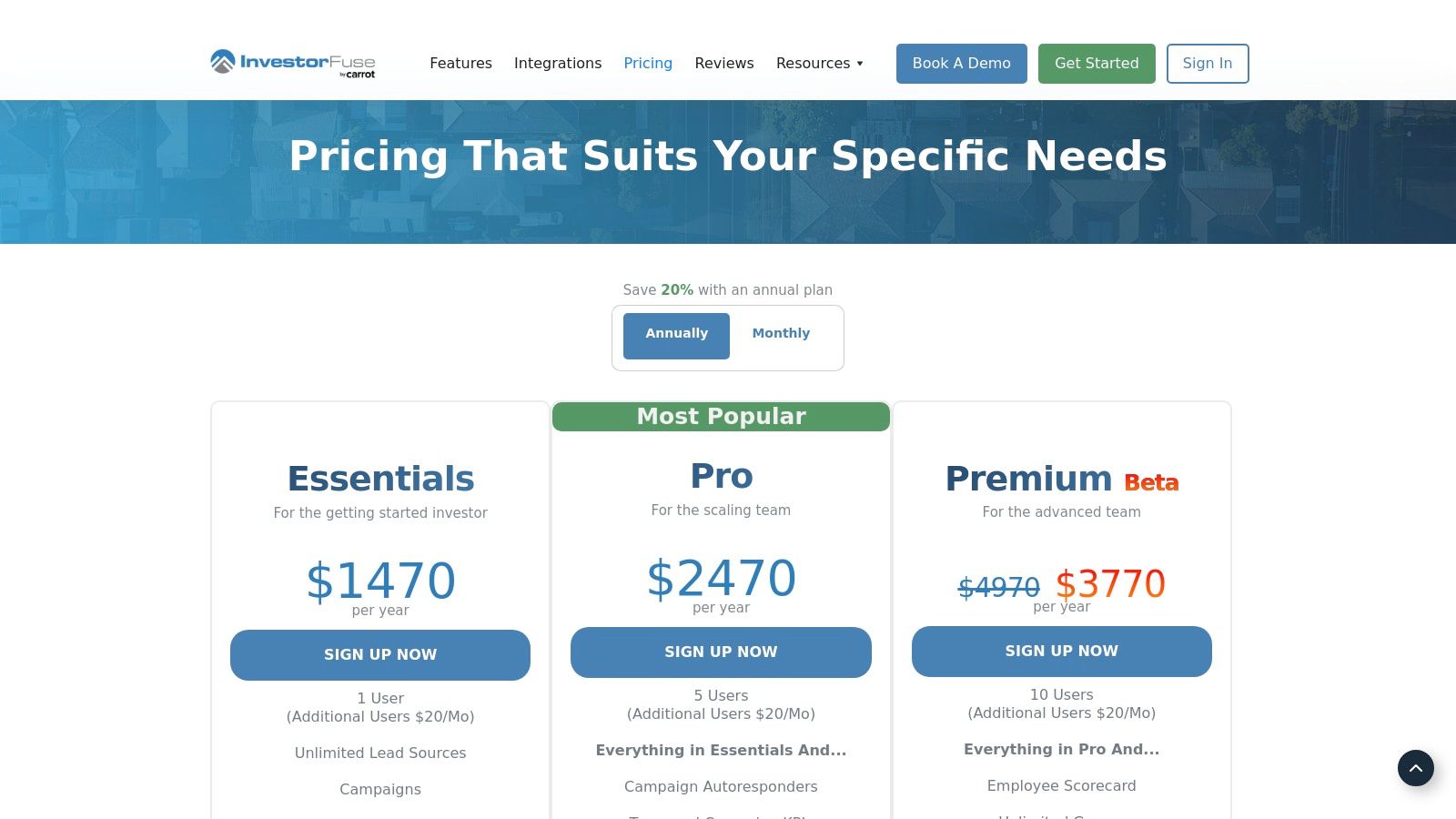Image resolution: width=1456 pixels, height=819 pixels.
Task: Click the Pro plan $2470 price
Action: pyautogui.click(x=721, y=579)
